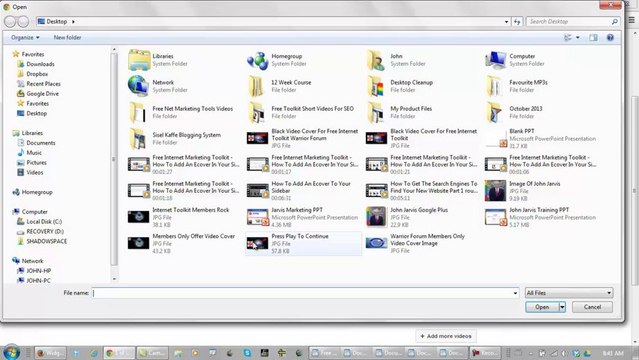
Task: Open the 12 Week Course folder
Action: point(257,86)
